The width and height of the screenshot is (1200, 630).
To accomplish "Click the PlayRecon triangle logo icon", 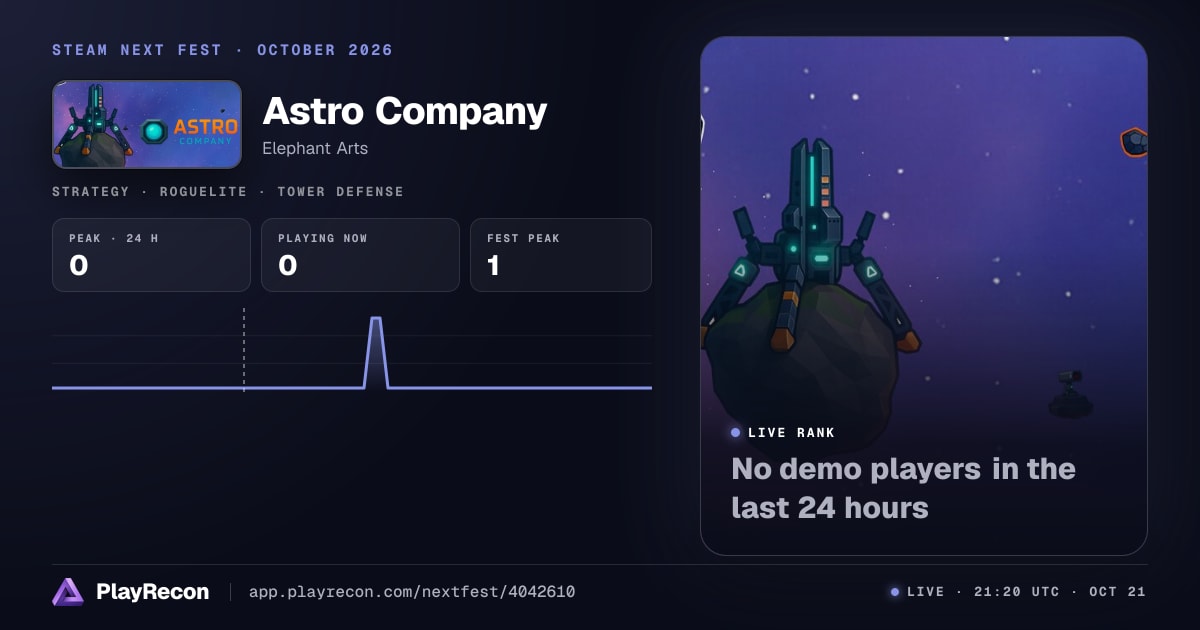I will coord(68,592).
